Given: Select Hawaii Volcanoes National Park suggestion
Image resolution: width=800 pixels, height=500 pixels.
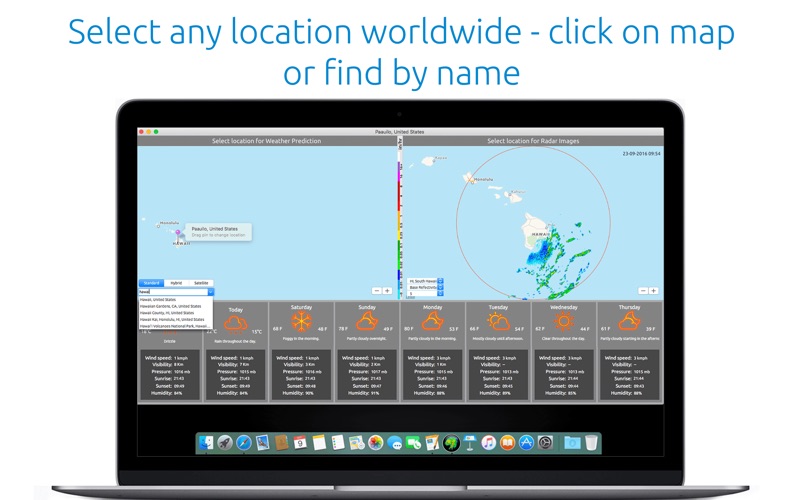Looking at the screenshot, I should [x=176, y=326].
